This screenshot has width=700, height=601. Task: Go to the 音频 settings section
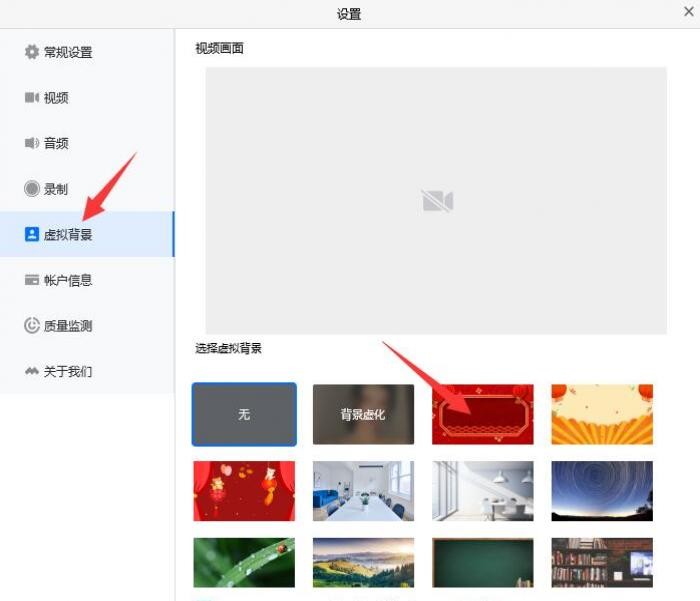pos(87,143)
